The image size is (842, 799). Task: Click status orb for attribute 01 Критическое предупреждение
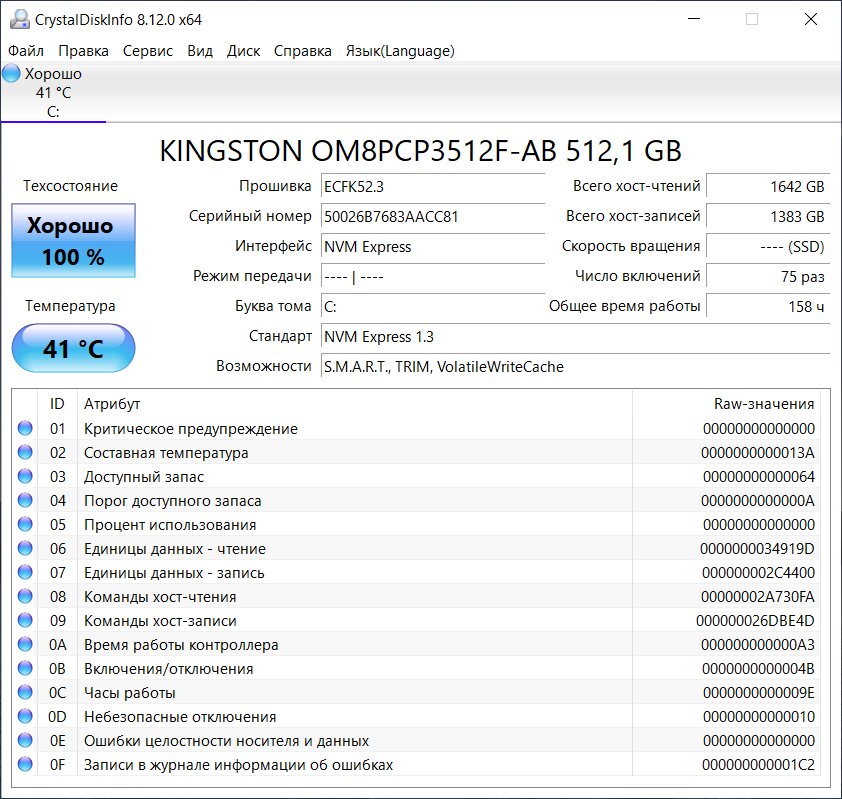[25, 428]
